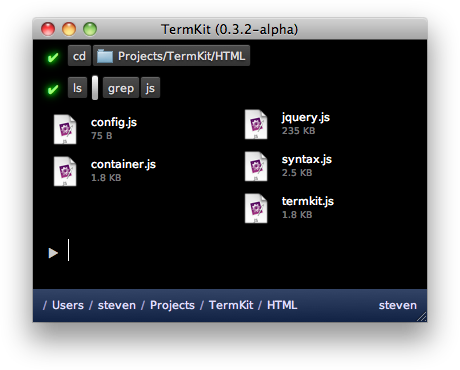This screenshot has height=370, width=460.
Task: Click the syntax.js file icon
Action: tap(256, 166)
